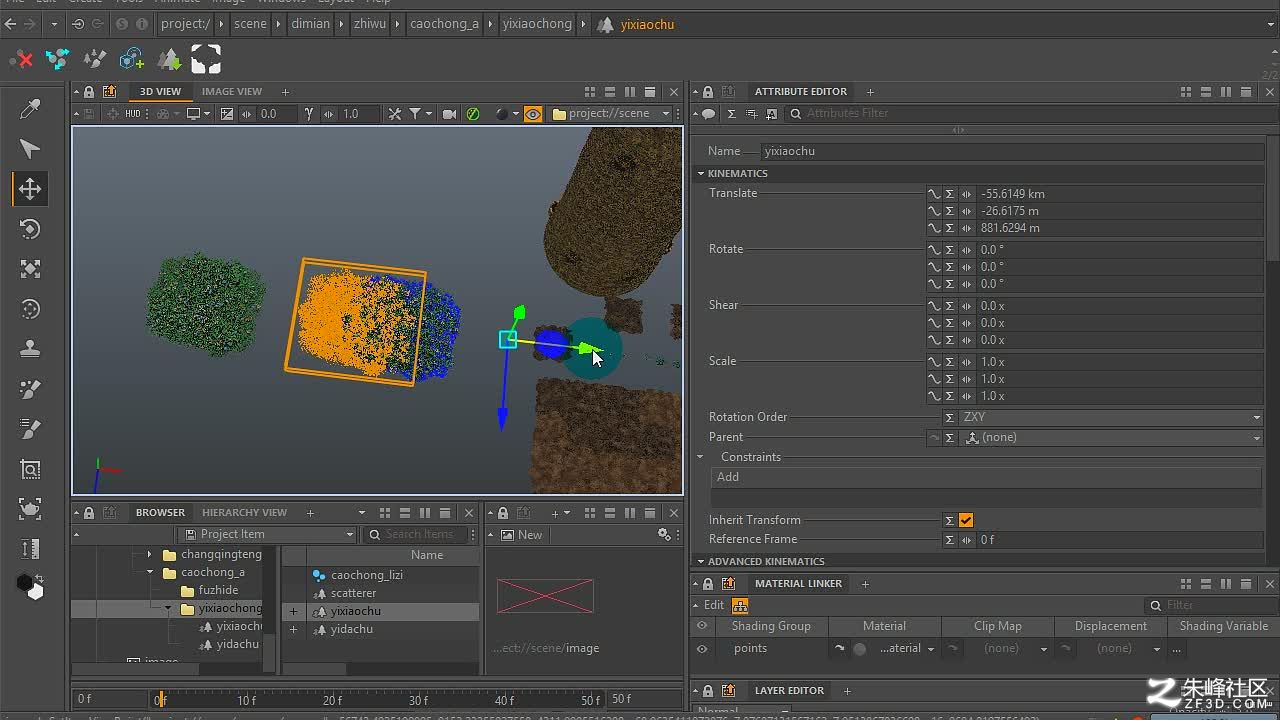1280x720 pixels.
Task: Click the Edit button in Material Linker
Action: pos(714,605)
